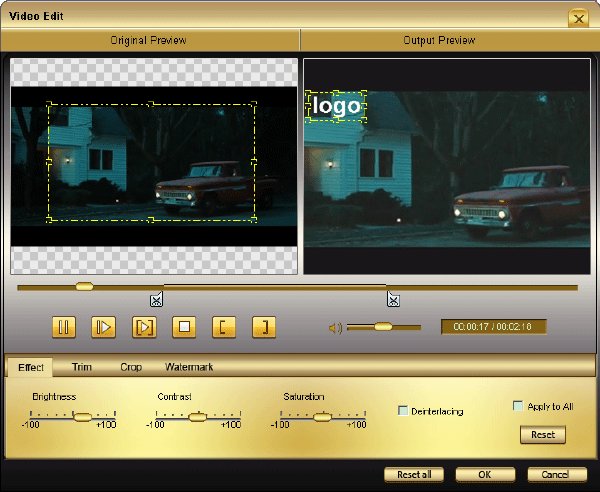The height and width of the screenshot is (492, 600).
Task: Click the Saturation label
Action: point(304,397)
